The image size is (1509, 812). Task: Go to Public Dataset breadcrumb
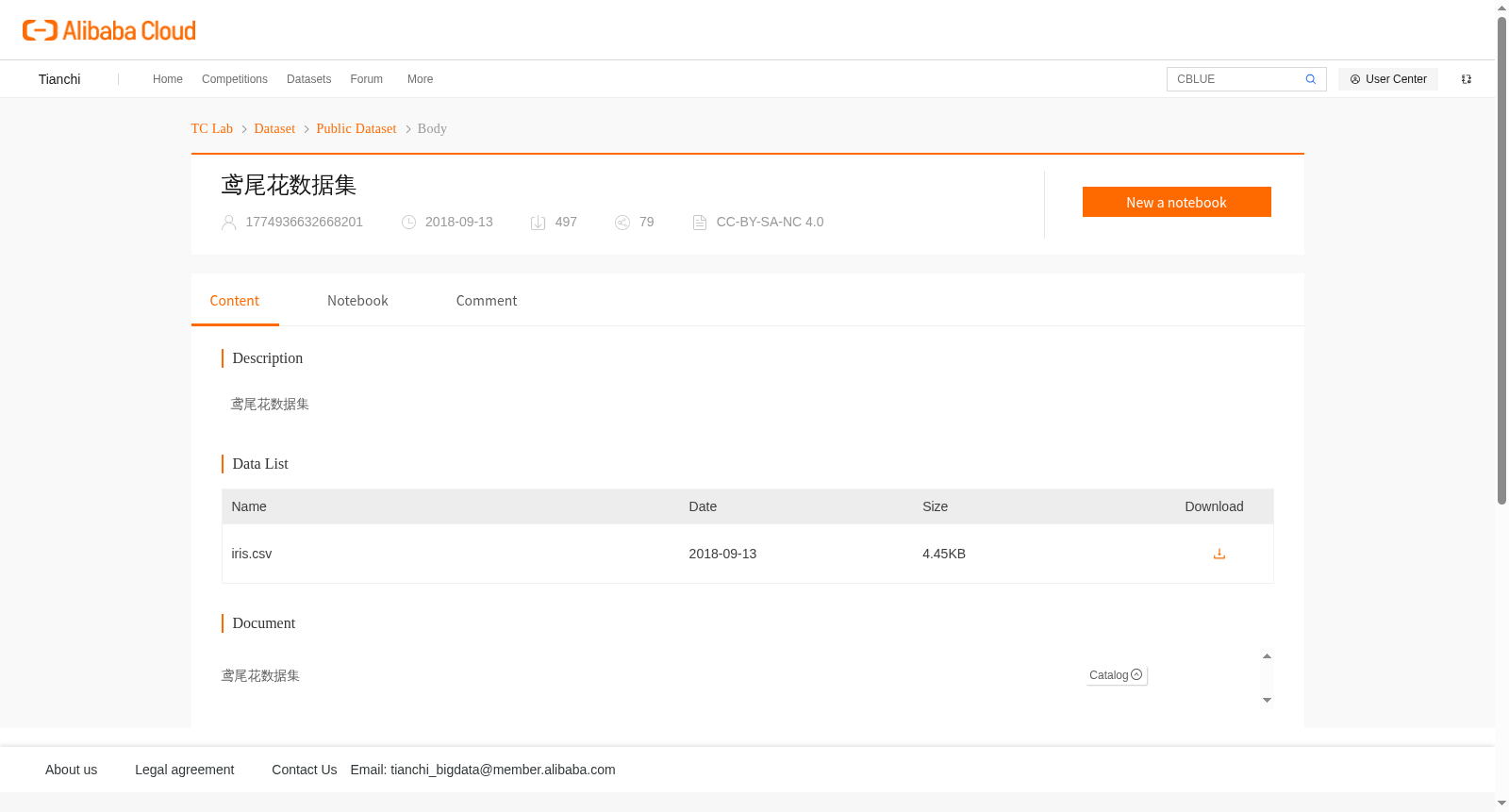pyautogui.click(x=357, y=129)
